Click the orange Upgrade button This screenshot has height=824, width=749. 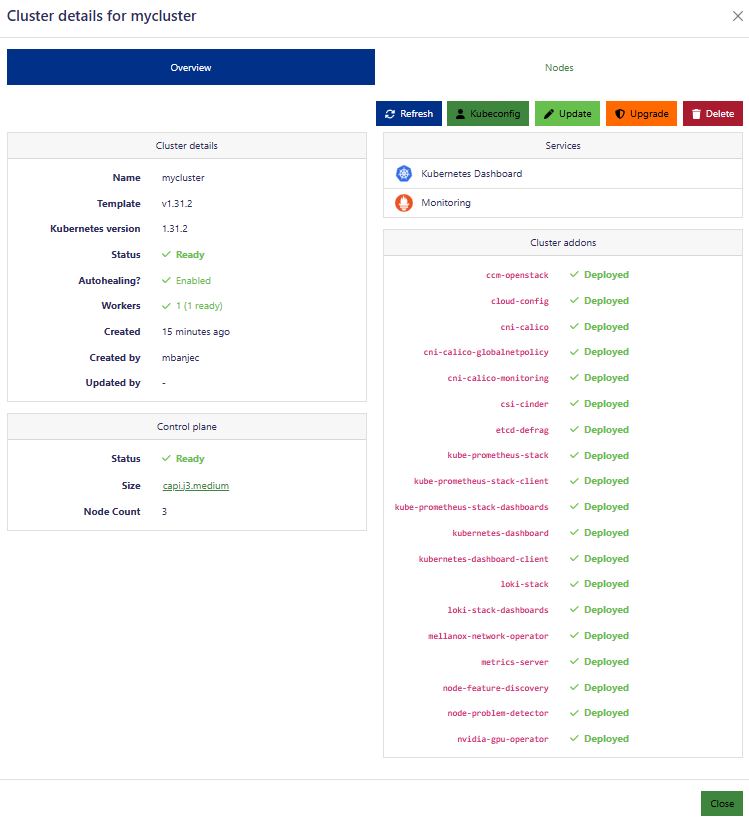(x=641, y=114)
